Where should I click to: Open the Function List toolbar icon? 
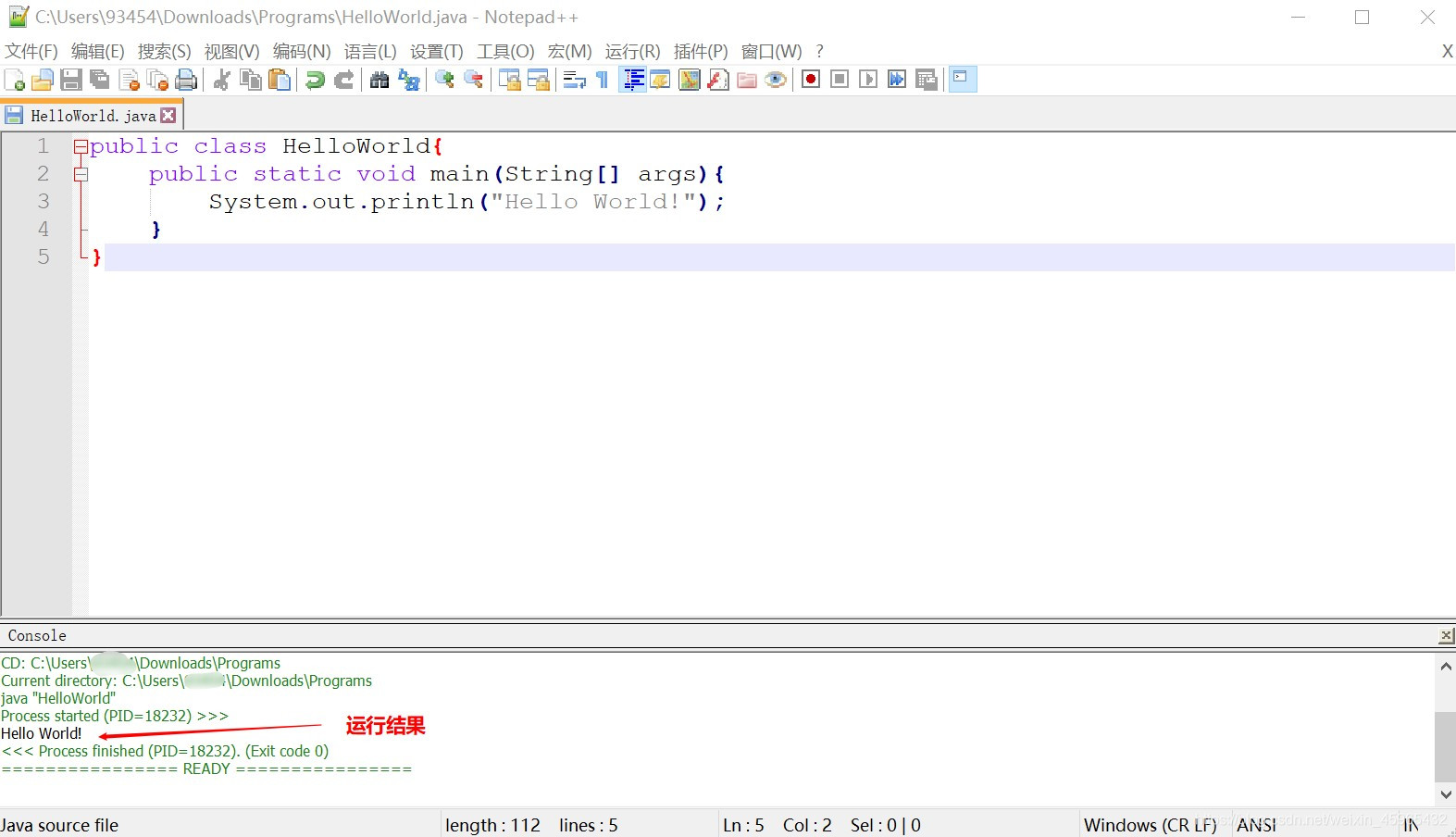(717, 80)
